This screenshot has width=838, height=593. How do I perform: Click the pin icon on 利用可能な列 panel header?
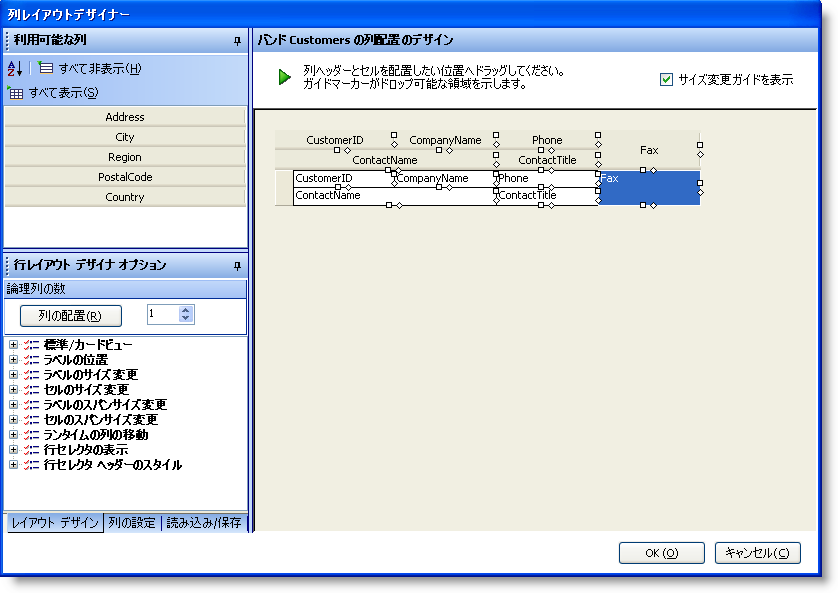238,41
